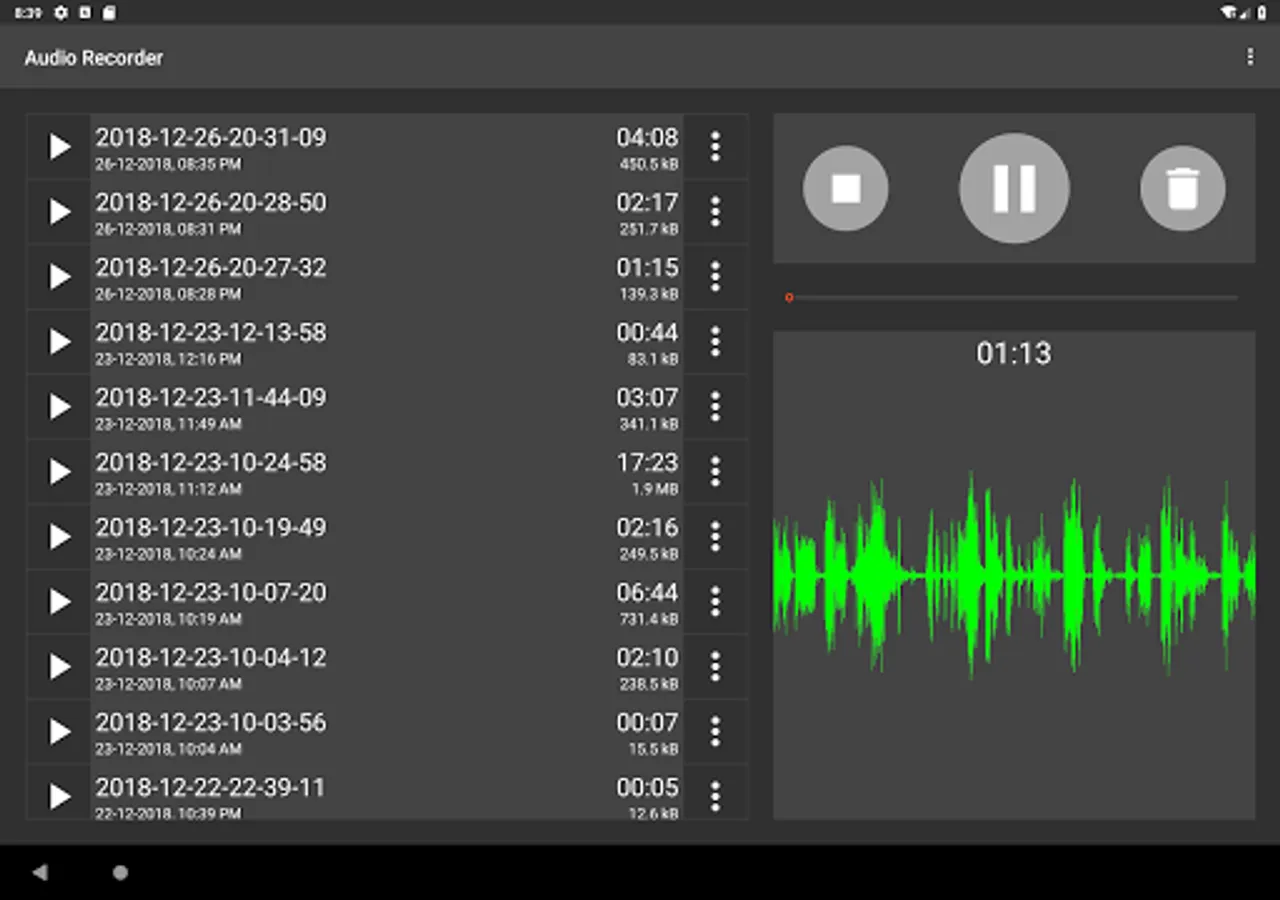This screenshot has height=900, width=1280.
Task: Click the 17:23 duration value
Action: (647, 463)
